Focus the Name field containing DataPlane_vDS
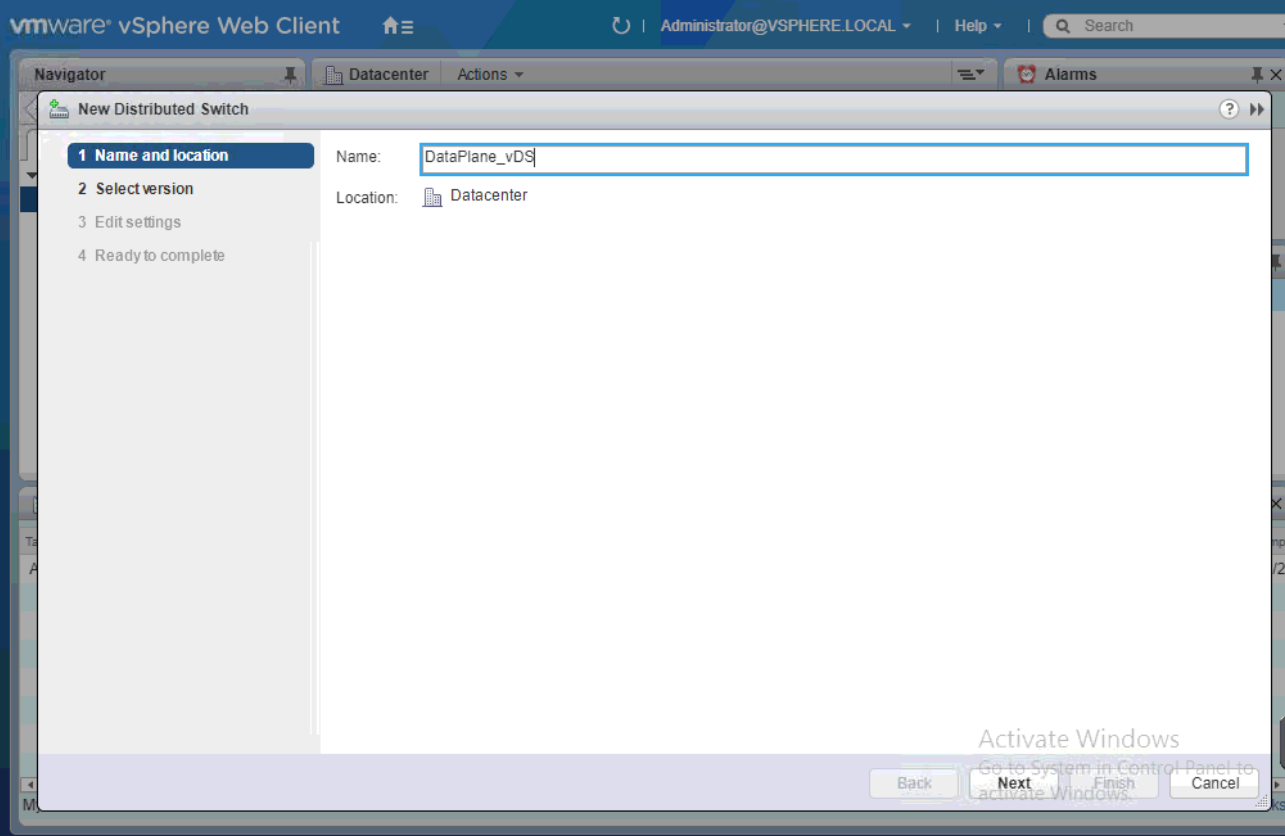Screen dimensions: 1285x836 click(x=834, y=159)
